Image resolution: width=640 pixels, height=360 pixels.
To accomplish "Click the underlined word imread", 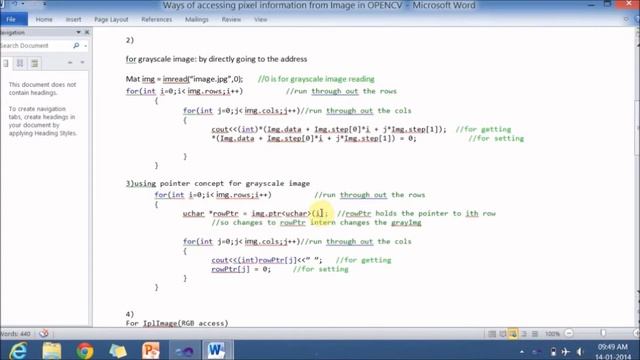I will [175, 79].
